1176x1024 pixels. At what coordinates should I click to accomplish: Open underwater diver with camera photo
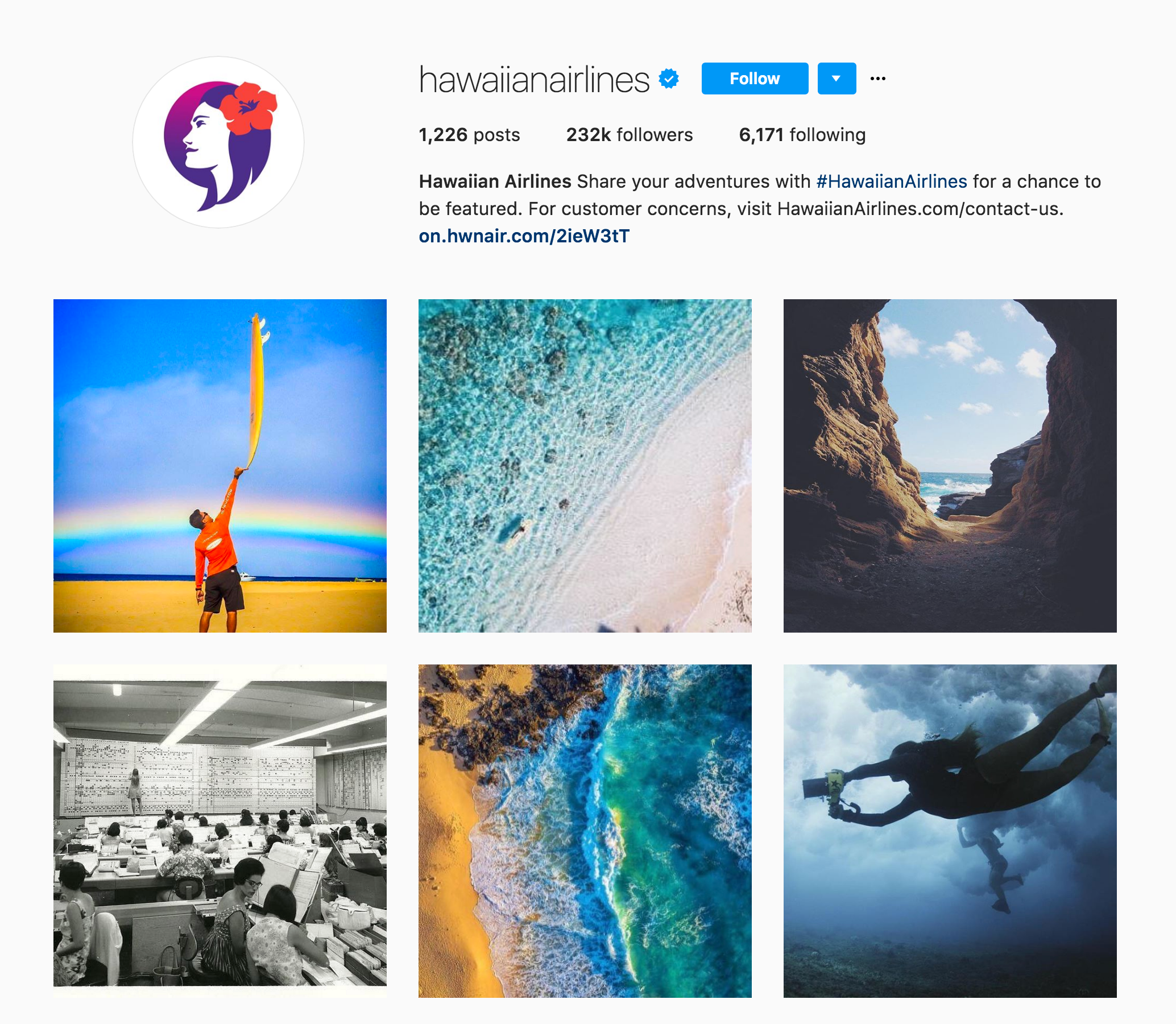coord(950,831)
